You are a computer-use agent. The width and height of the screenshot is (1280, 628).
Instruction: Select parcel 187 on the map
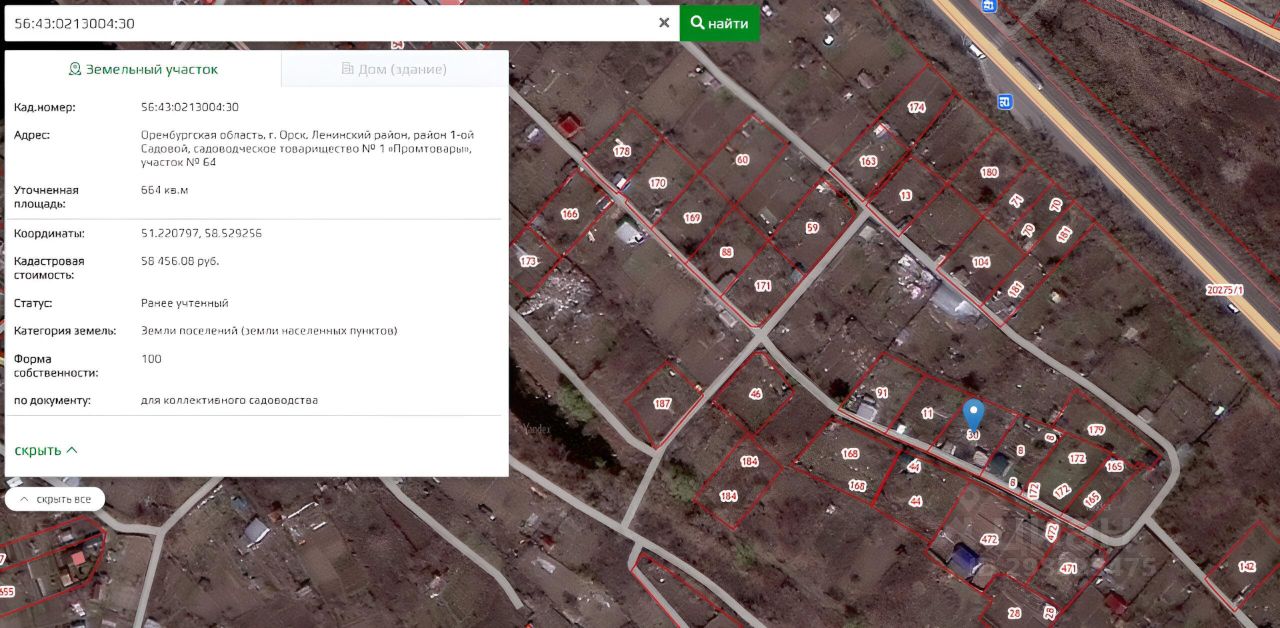tap(662, 404)
